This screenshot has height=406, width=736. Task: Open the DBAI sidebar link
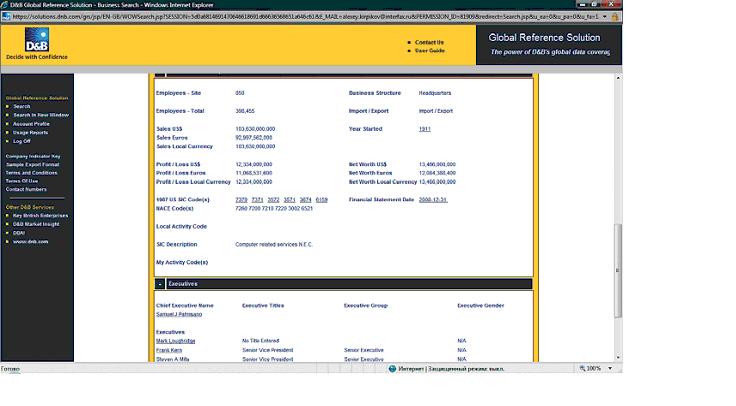[x=19, y=233]
